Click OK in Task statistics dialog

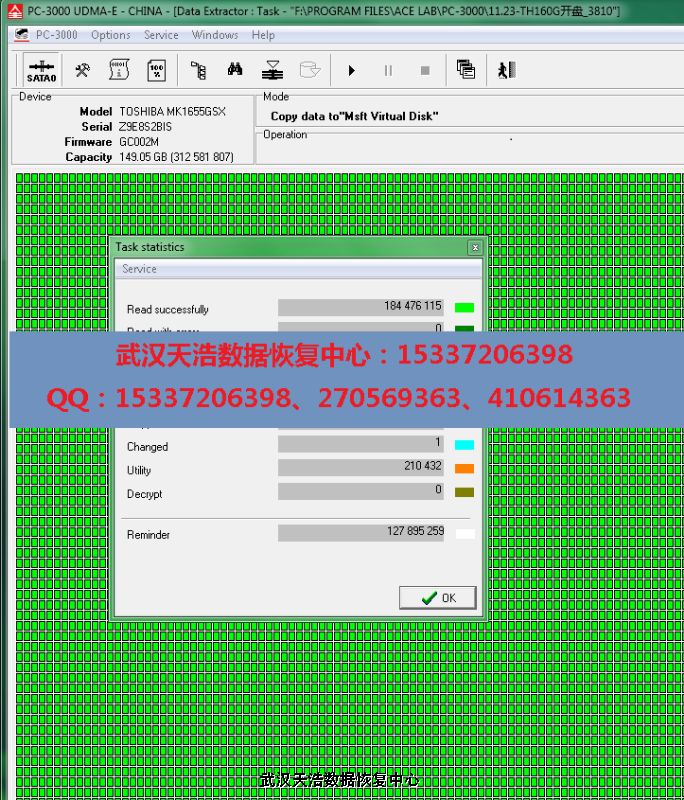438,598
